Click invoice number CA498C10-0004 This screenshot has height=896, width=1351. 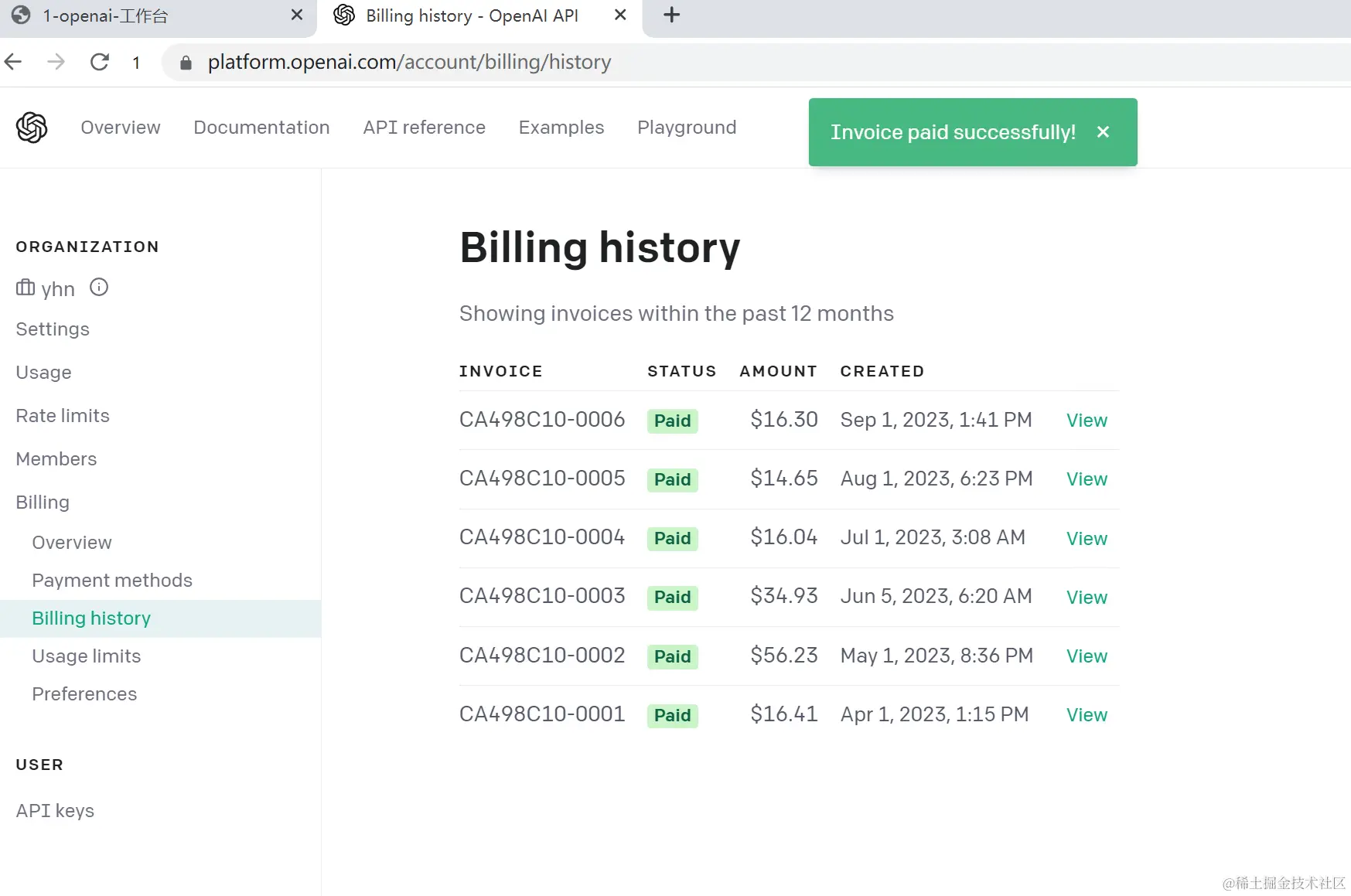[x=542, y=537]
